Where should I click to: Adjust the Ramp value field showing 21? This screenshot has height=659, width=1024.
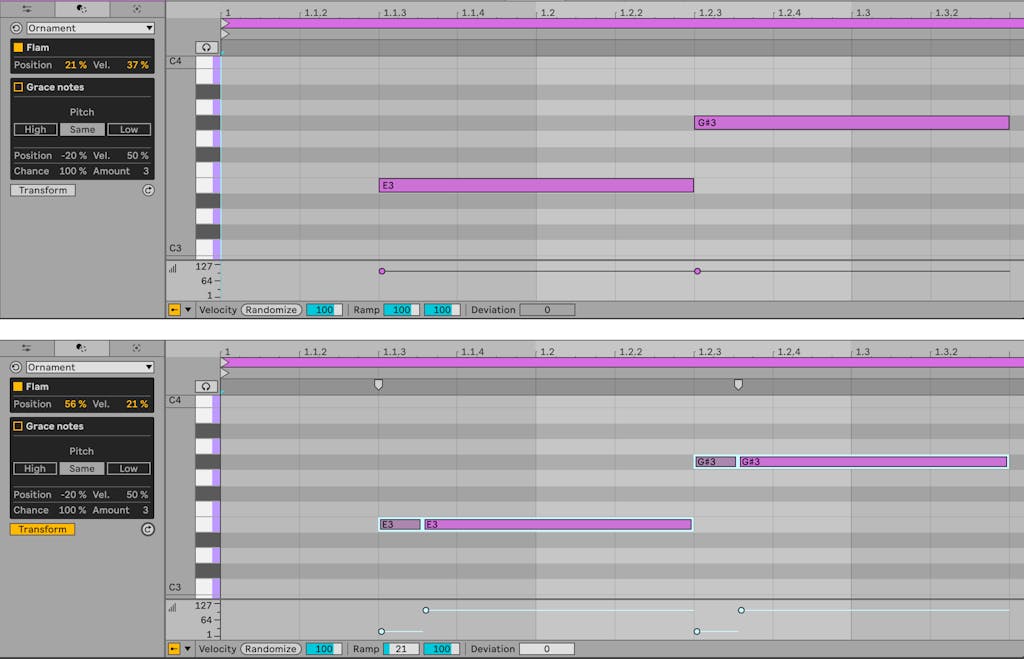coord(399,648)
